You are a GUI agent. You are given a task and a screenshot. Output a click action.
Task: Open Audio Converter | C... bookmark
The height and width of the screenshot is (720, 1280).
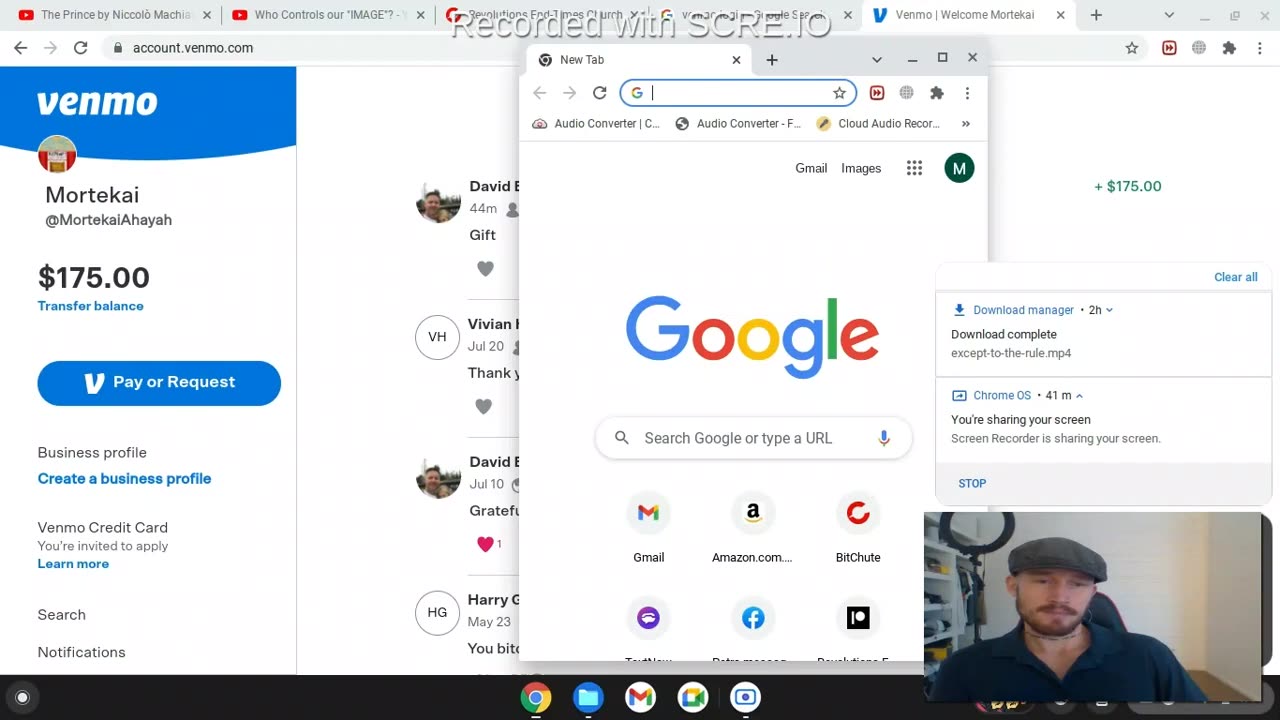point(596,124)
